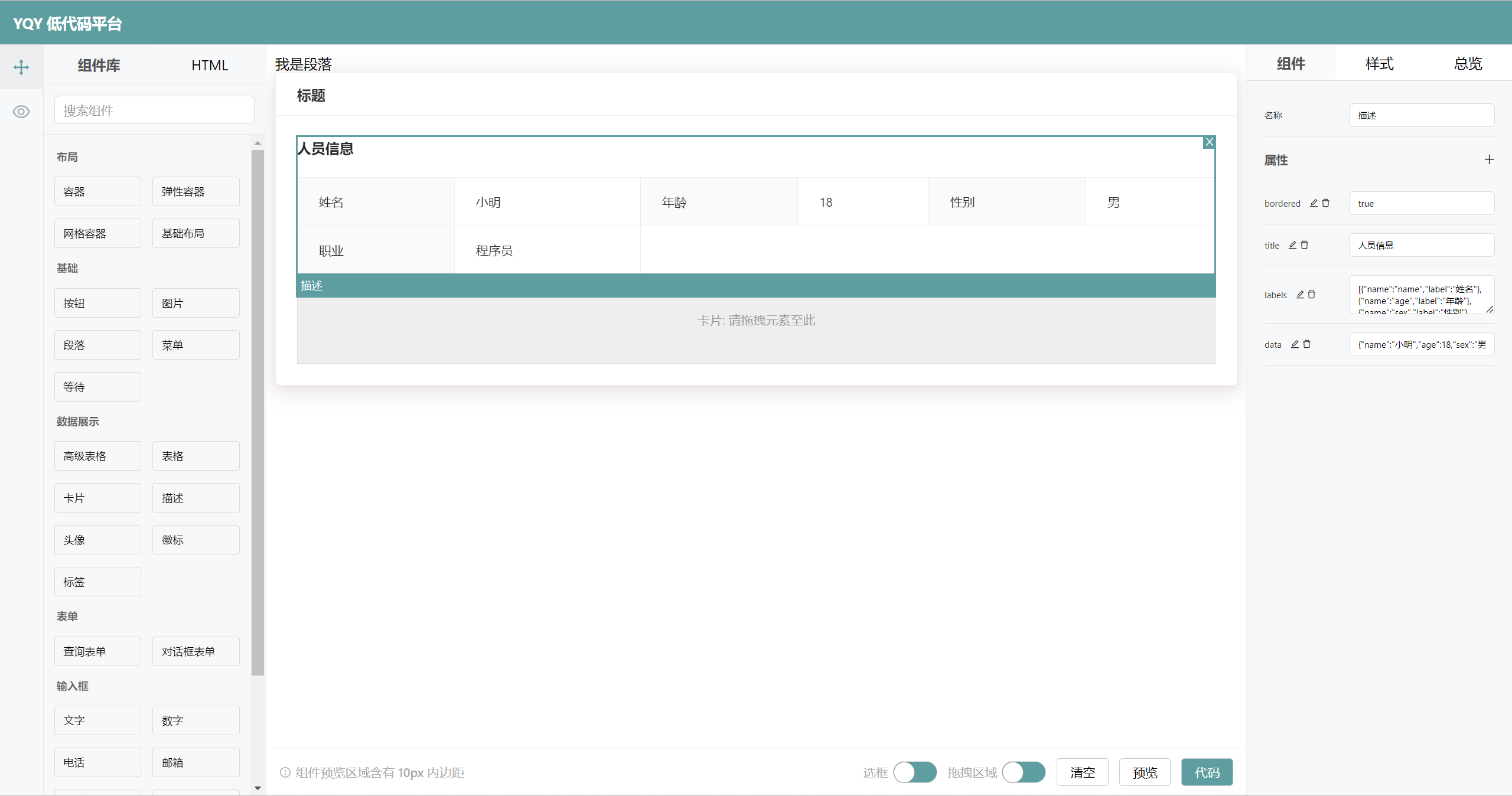Image resolution: width=1512 pixels, height=796 pixels.
Task: Select the 容器 component
Action: (x=97, y=192)
